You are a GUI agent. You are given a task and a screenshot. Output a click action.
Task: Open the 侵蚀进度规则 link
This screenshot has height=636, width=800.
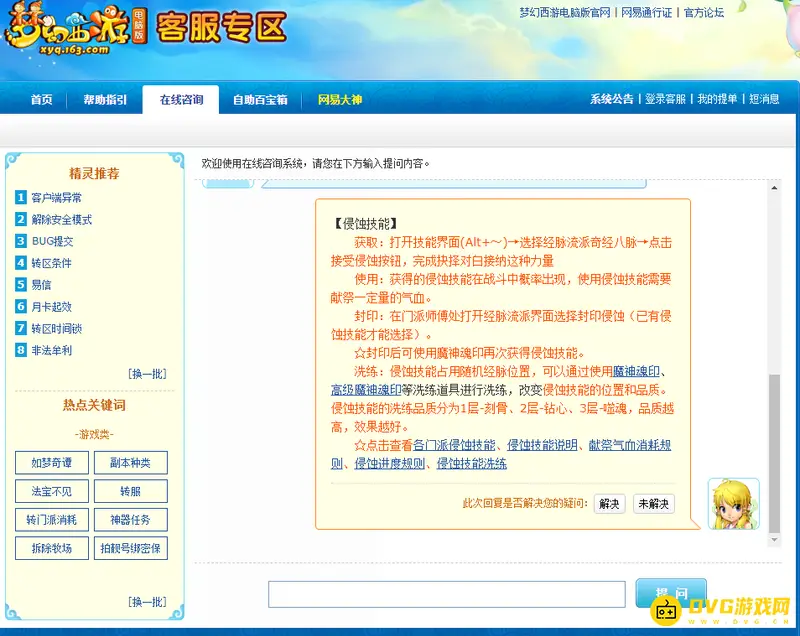(x=390, y=464)
